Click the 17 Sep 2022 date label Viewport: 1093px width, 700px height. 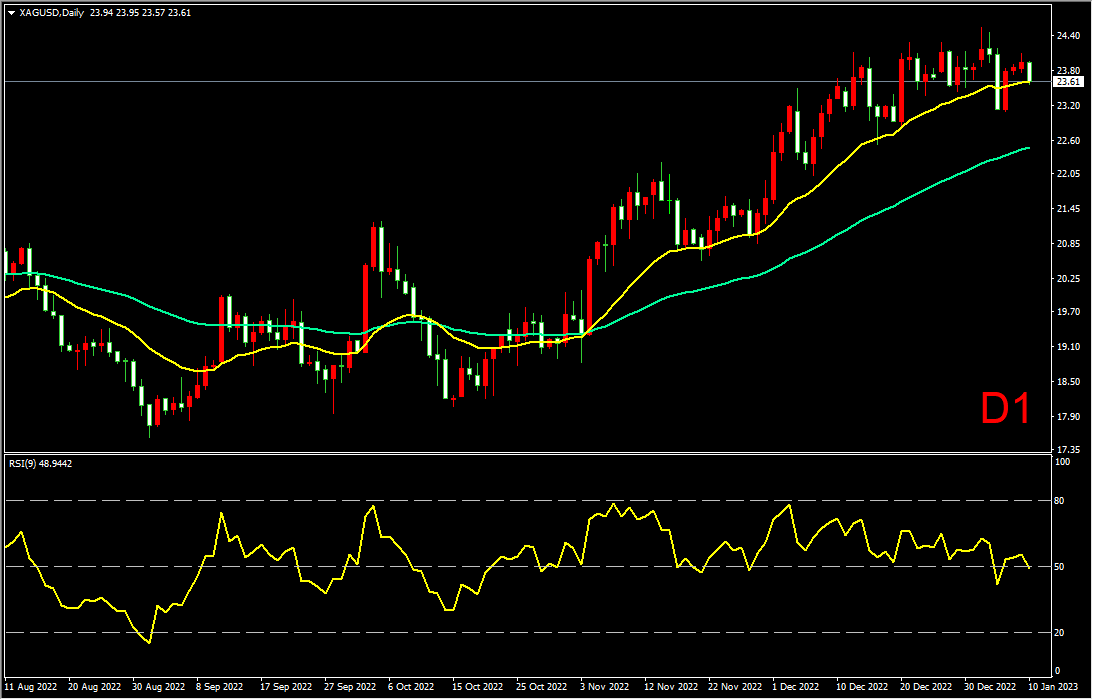(x=286, y=686)
